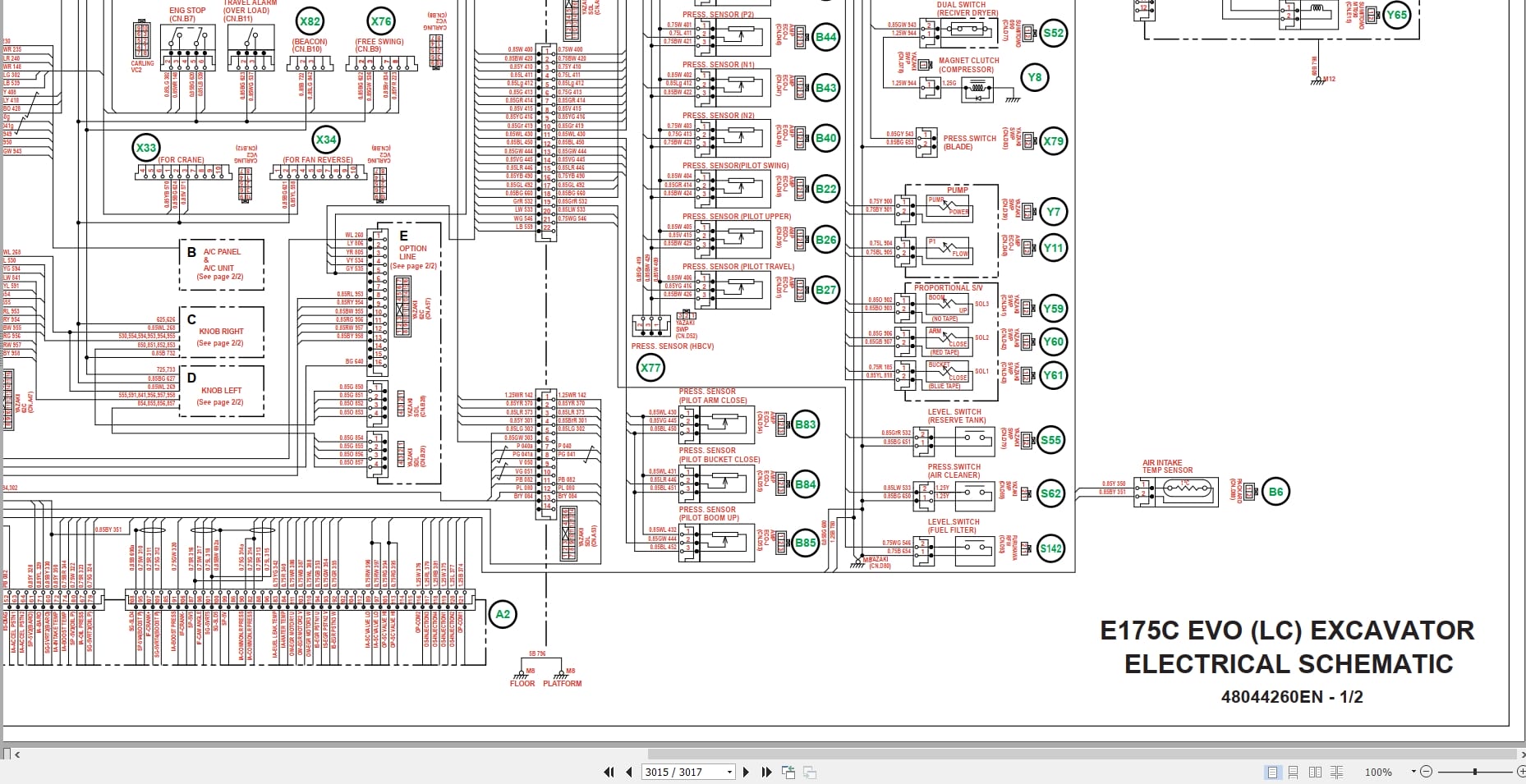Click the B22 component marker

pyautogui.click(x=825, y=189)
